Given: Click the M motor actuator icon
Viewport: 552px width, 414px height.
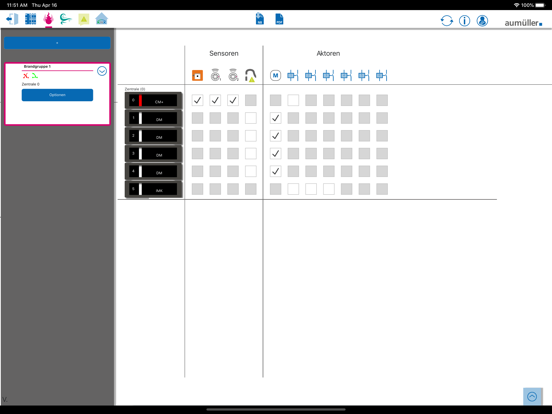Looking at the screenshot, I should [276, 75].
